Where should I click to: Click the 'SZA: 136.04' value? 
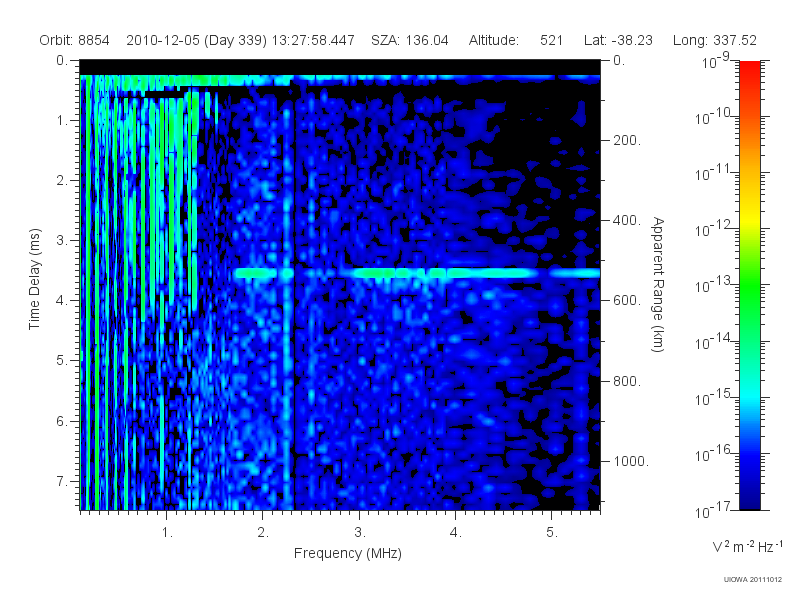pos(410,40)
